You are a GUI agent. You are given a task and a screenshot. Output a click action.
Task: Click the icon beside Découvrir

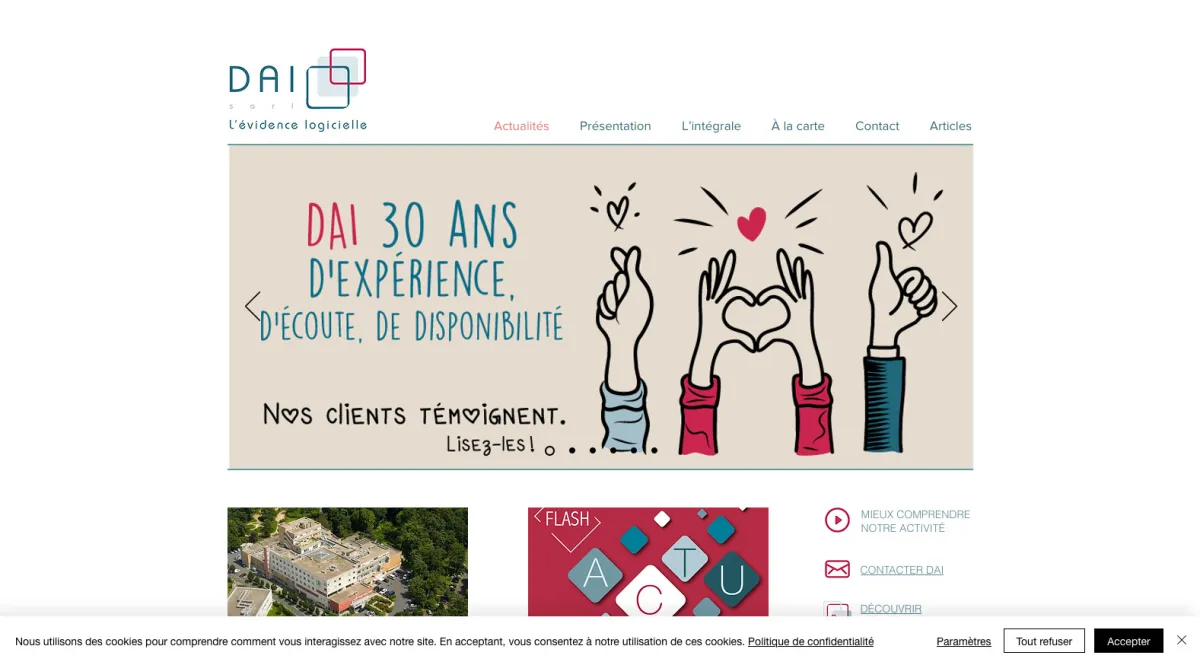pyautogui.click(x=837, y=609)
